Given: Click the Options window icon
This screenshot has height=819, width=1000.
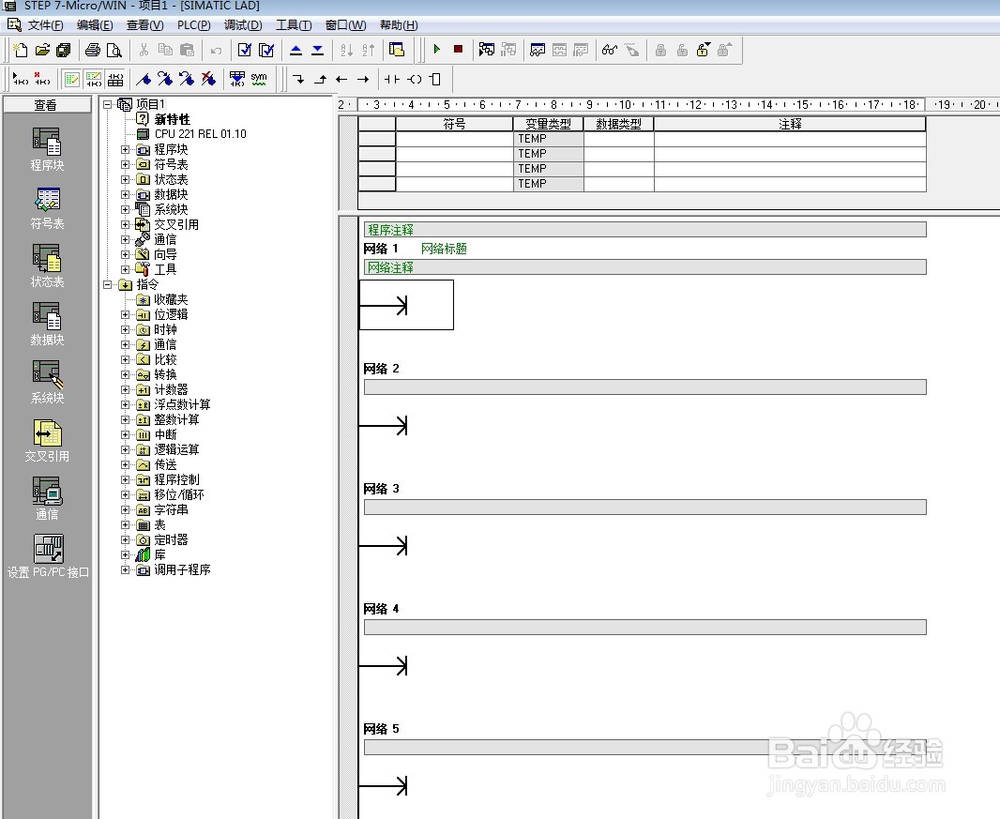Looking at the screenshot, I should pos(397,50).
